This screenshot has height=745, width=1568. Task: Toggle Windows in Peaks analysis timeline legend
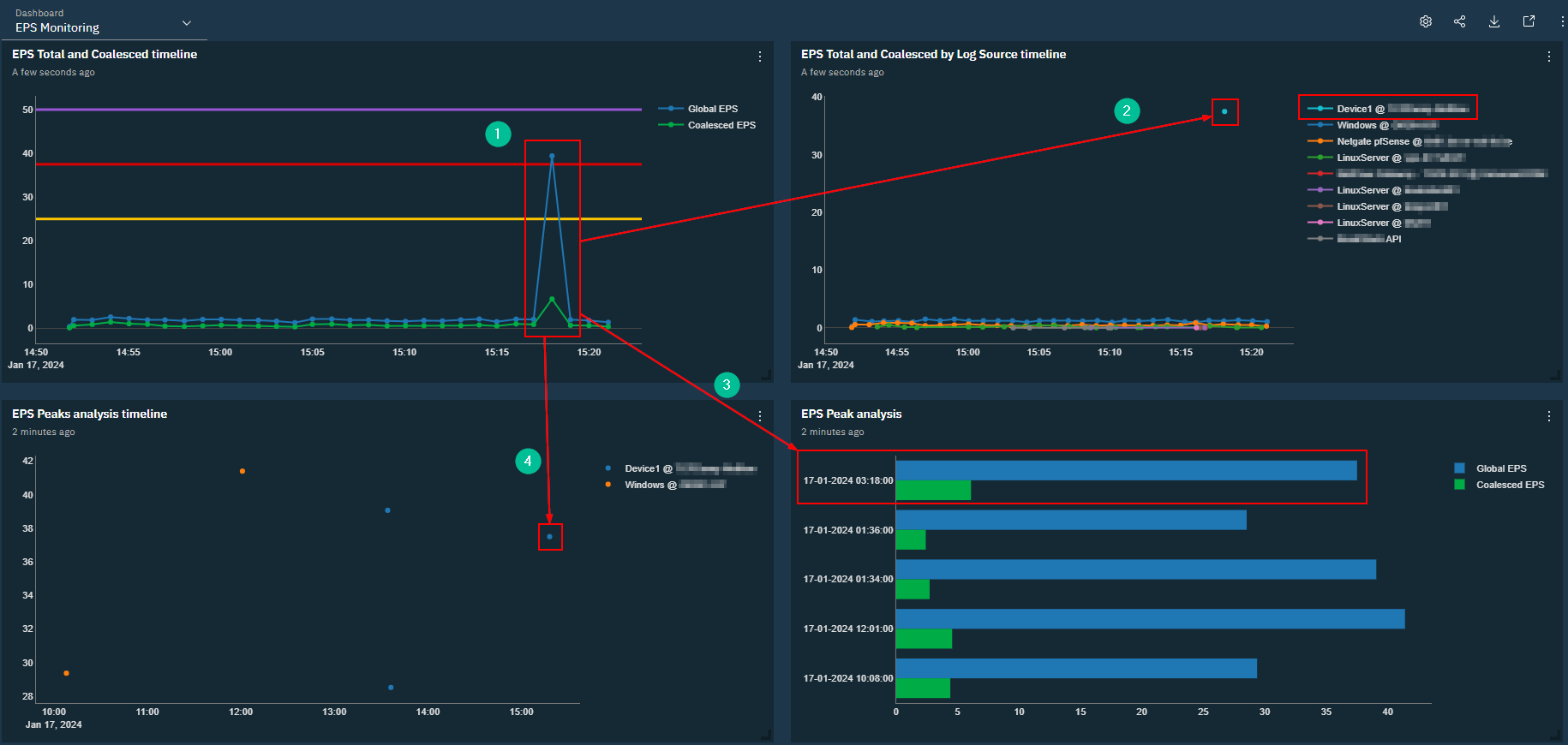tap(666, 485)
